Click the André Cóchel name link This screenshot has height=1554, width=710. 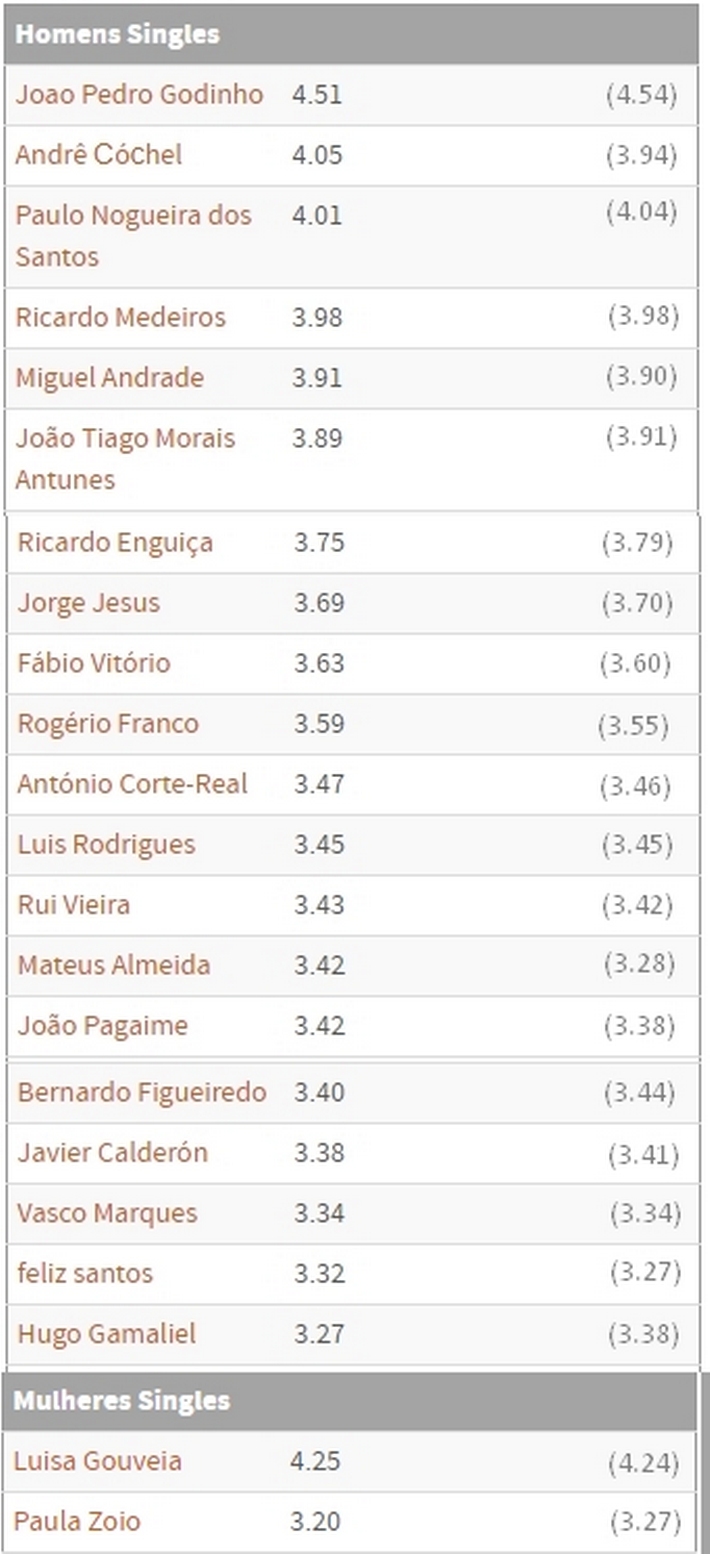[99, 155]
